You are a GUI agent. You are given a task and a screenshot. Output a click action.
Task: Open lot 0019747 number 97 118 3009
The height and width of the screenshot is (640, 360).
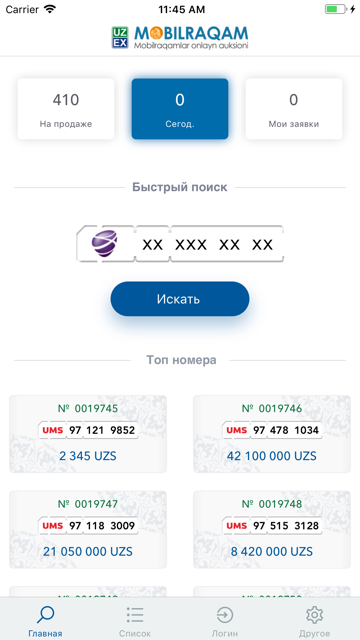[x=88, y=529]
